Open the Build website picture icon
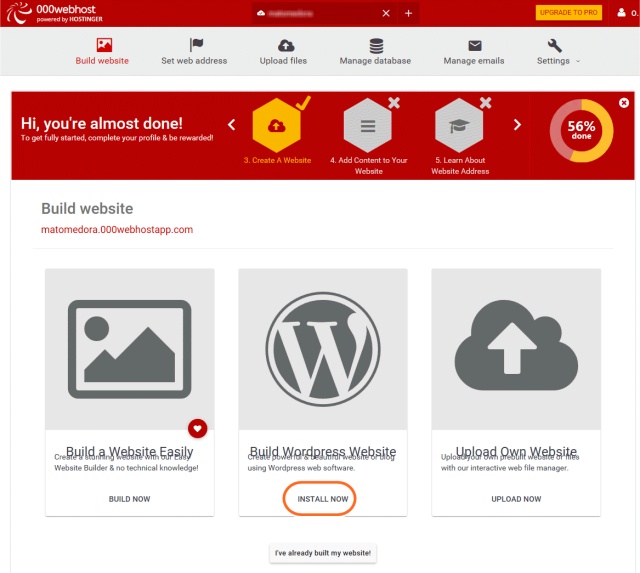The width and height of the screenshot is (640, 573). [104, 44]
